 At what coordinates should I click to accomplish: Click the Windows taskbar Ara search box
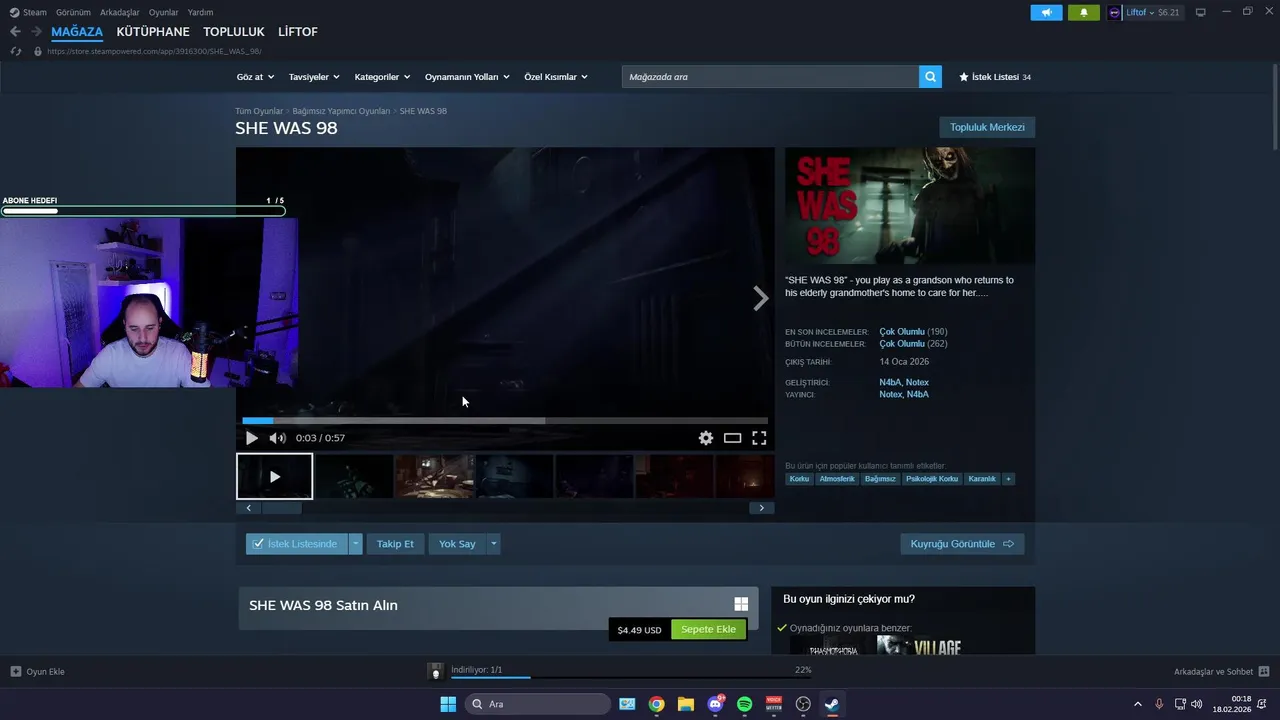[538, 704]
